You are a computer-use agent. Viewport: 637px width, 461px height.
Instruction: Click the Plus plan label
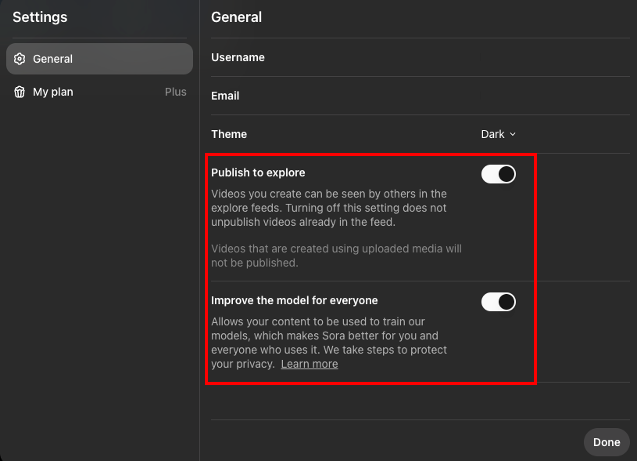[176, 92]
